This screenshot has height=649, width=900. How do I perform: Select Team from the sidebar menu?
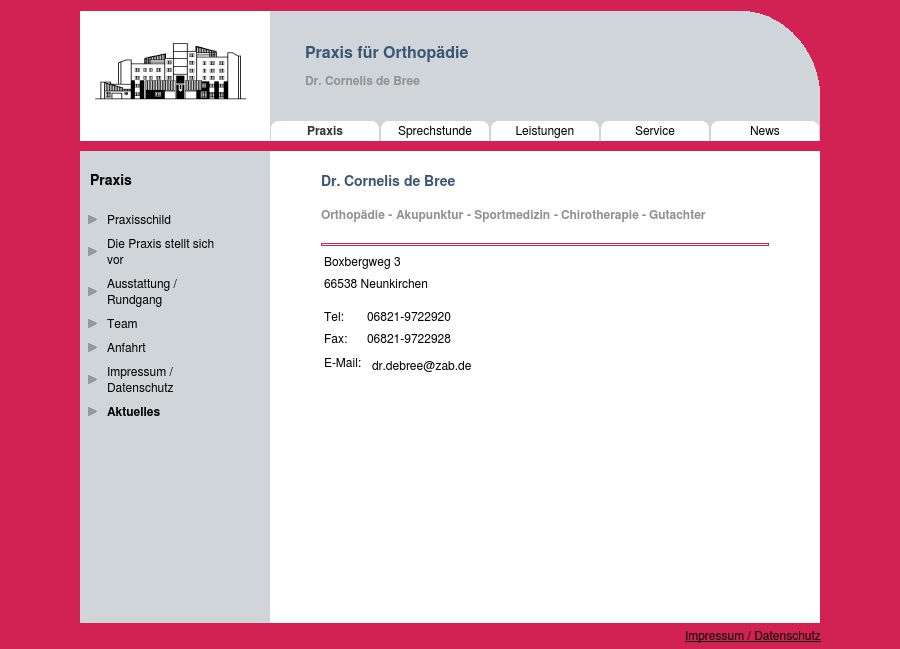(122, 323)
